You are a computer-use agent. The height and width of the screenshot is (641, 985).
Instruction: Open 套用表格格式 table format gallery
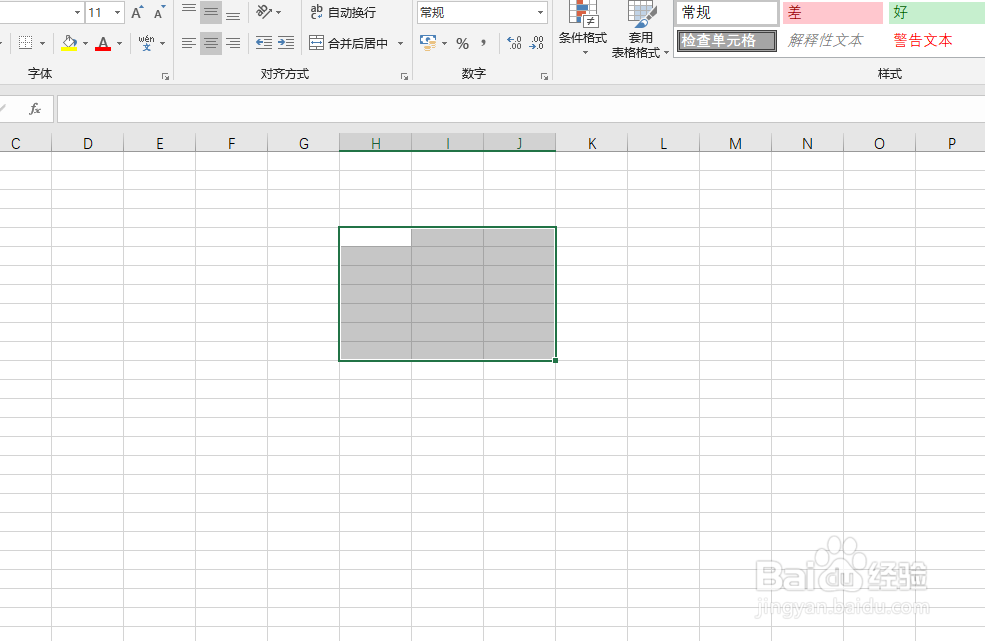pos(640,30)
